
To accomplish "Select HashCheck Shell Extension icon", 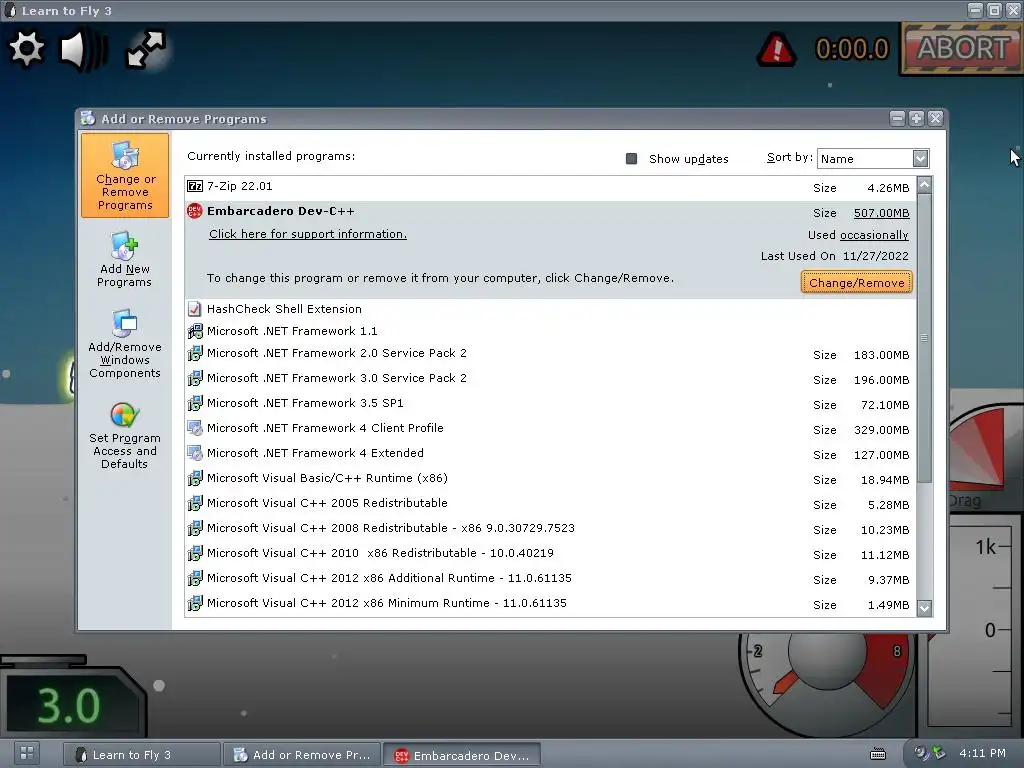I will pyautogui.click(x=195, y=309).
